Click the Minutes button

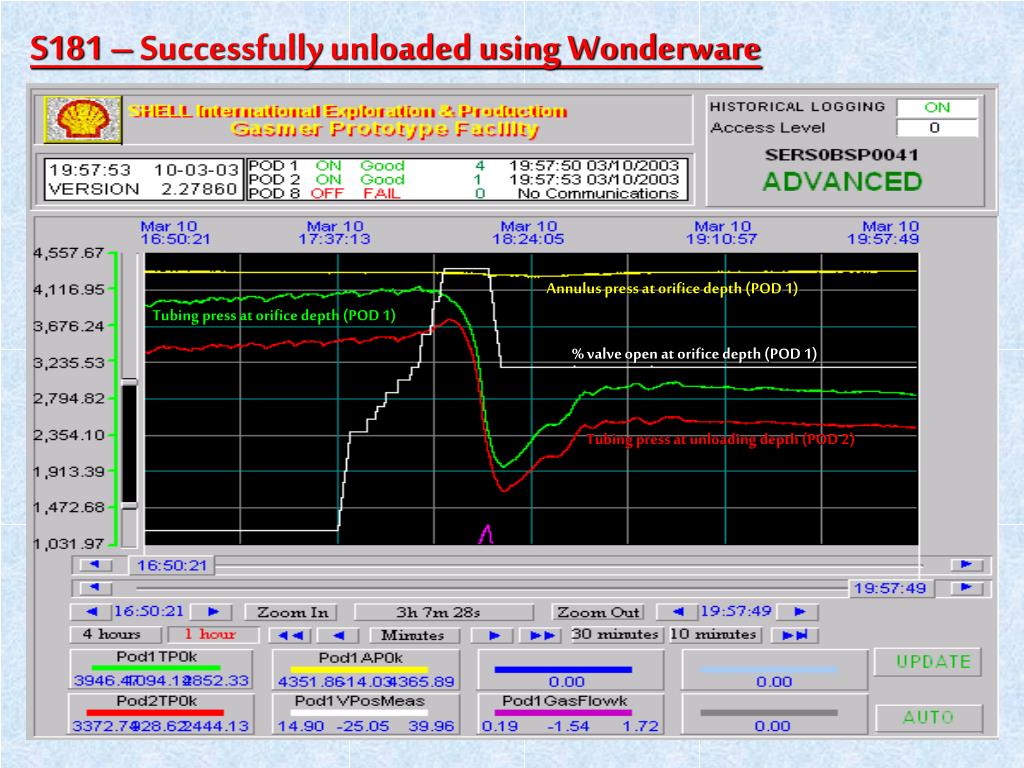413,635
